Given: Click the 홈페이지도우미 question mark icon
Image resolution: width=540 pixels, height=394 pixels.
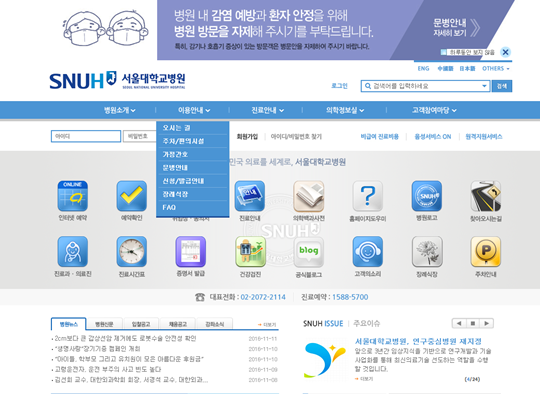Looking at the screenshot, I should [x=367, y=196].
